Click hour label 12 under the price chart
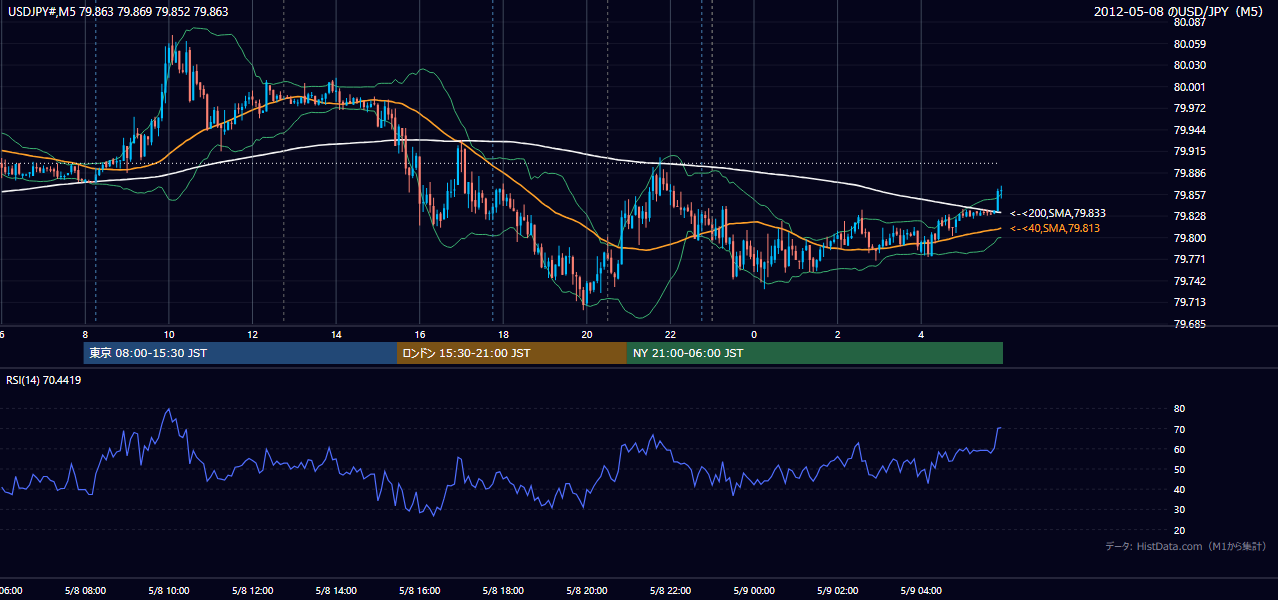The width and height of the screenshot is (1278, 600). click(x=253, y=334)
